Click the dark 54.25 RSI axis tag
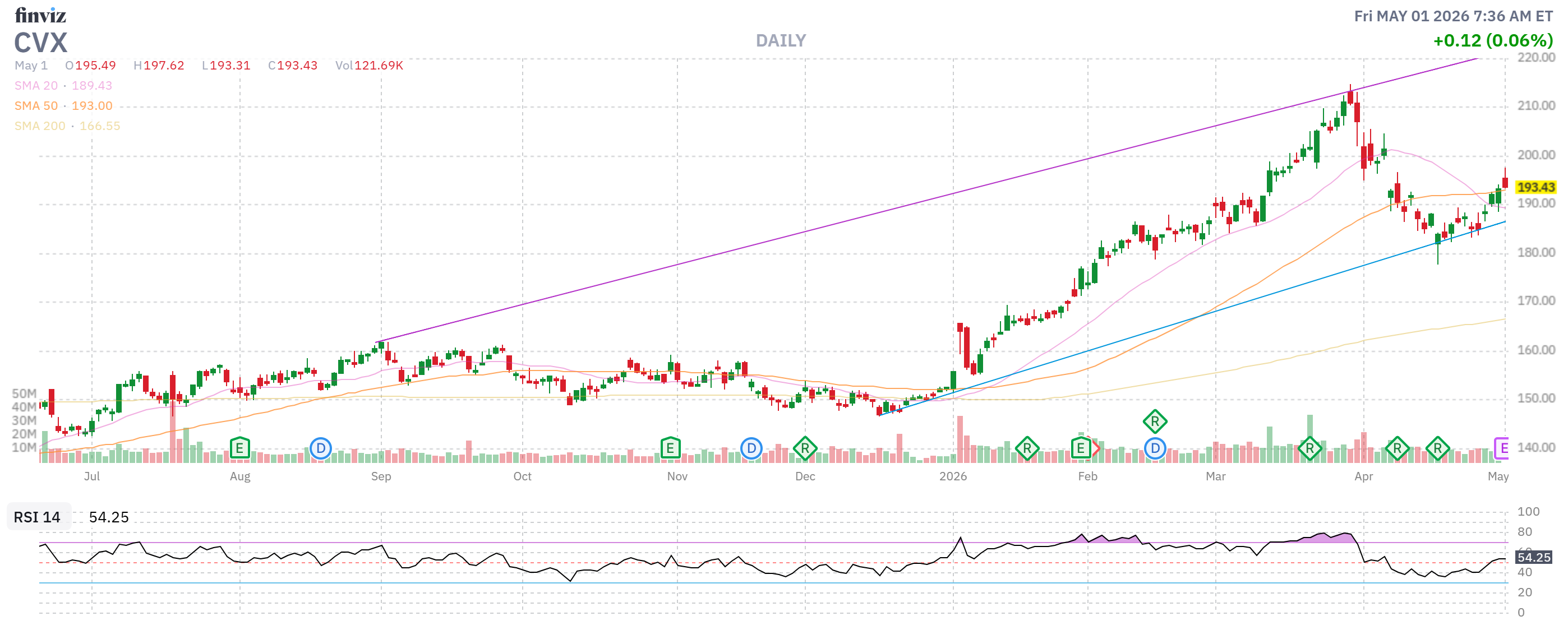 pyautogui.click(x=1533, y=557)
